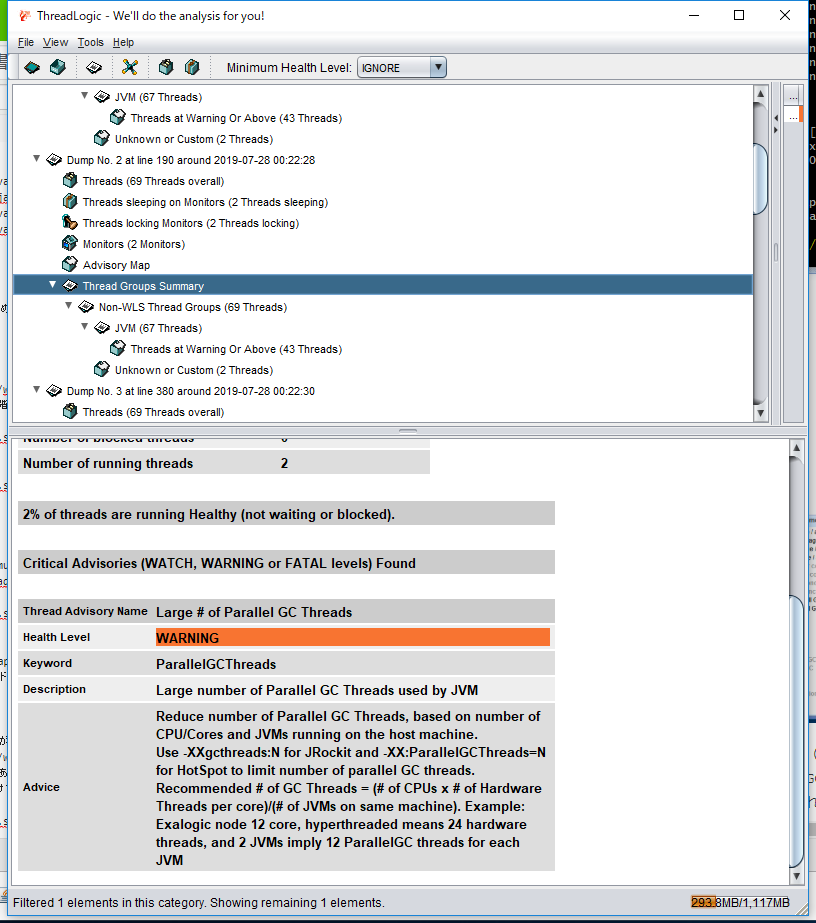Click the details pane vertical scrollbar thumb

(796, 730)
